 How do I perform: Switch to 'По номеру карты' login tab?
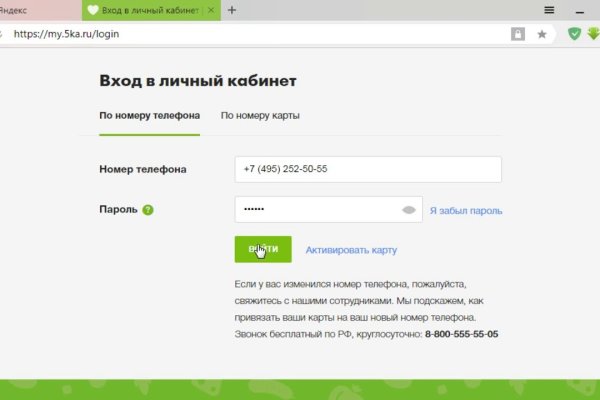[x=260, y=116]
